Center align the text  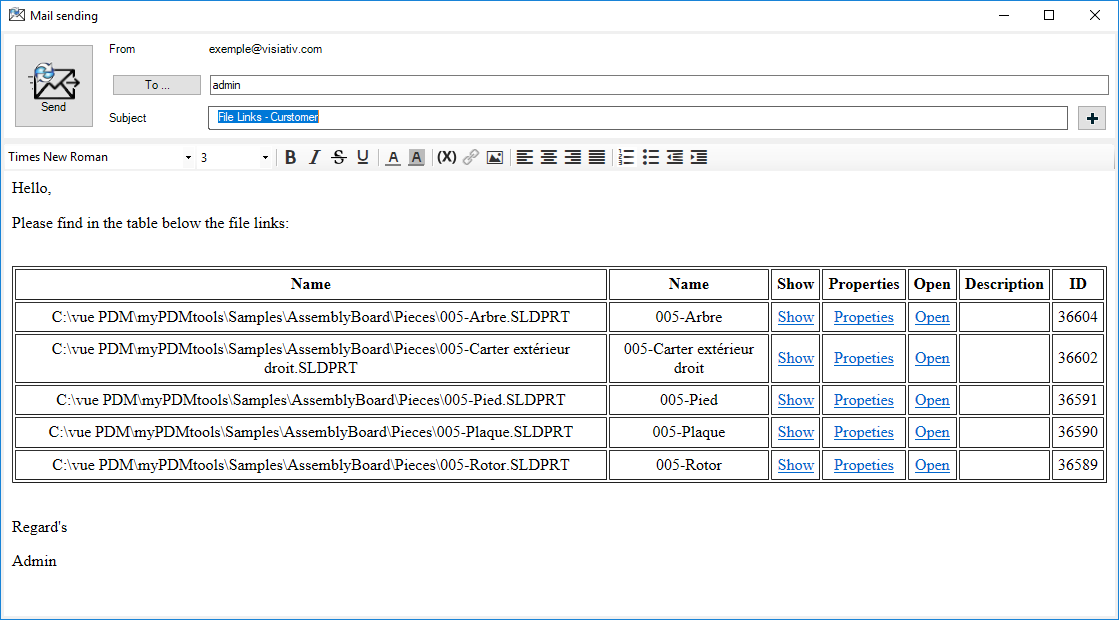click(549, 157)
